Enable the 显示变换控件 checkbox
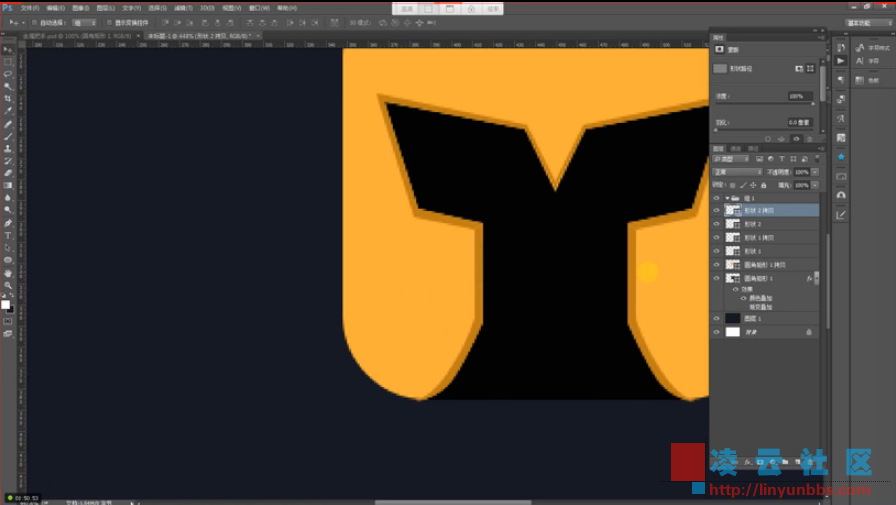The width and height of the screenshot is (896, 505). (x=109, y=23)
